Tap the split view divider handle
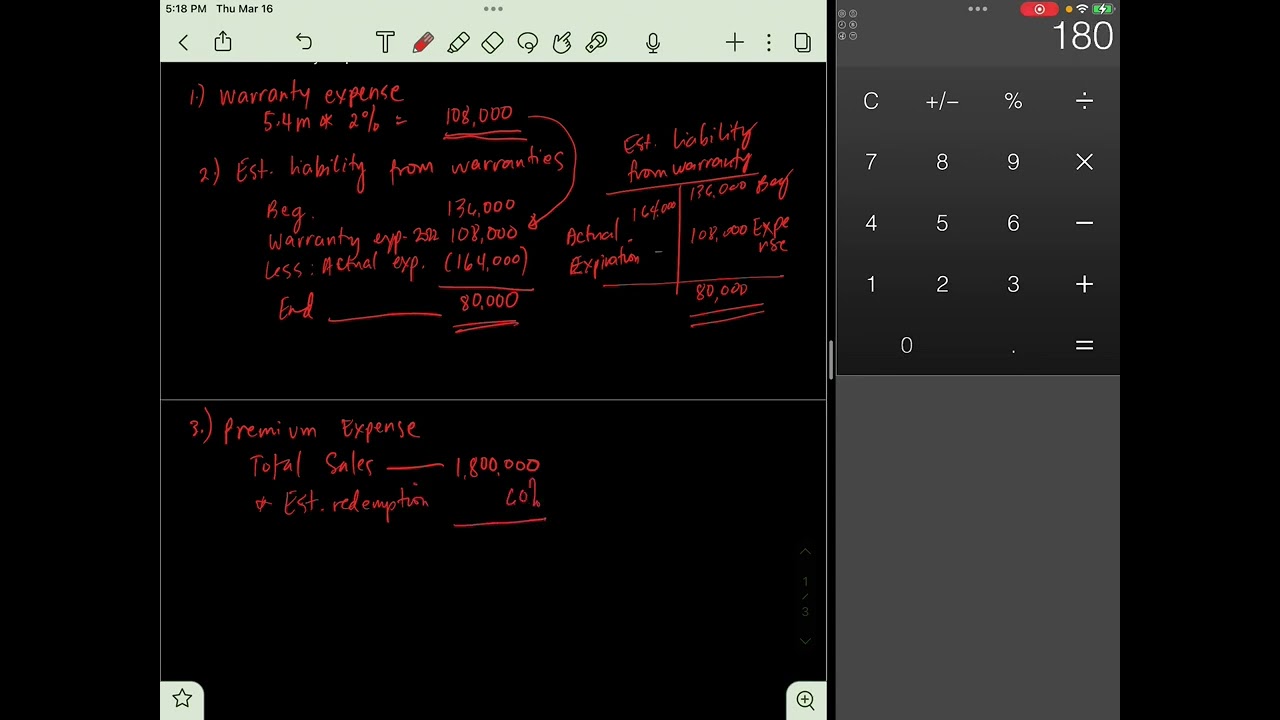 pos(831,360)
